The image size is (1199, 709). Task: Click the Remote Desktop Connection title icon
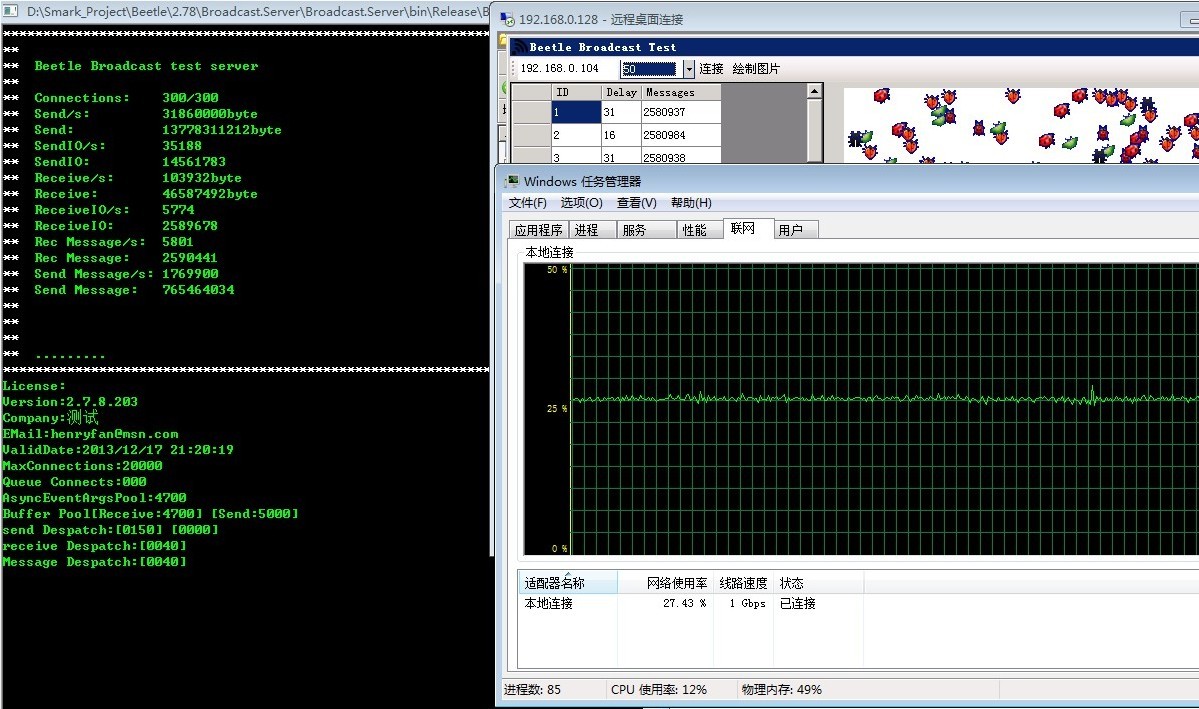[x=508, y=20]
